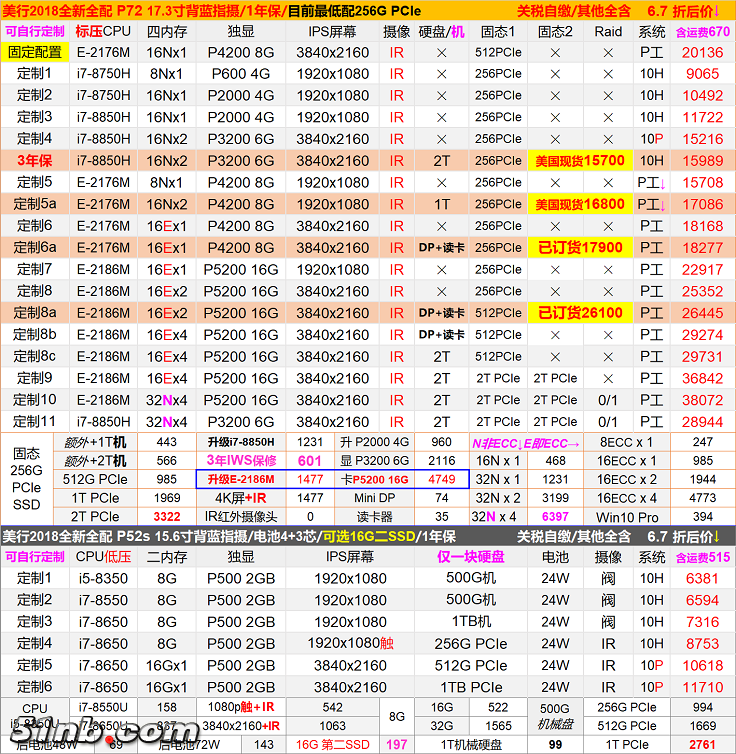Click the 含运费515 column header
This screenshot has height=754, width=736.
(702, 557)
